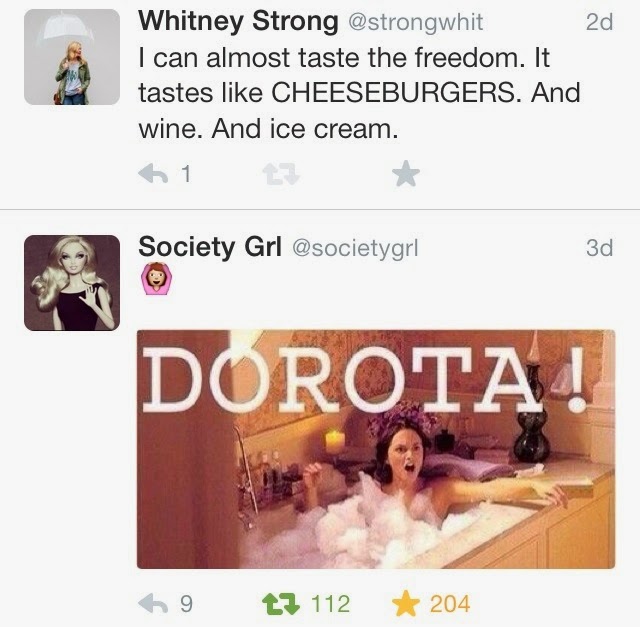Undo the green retweet on Society Grl's tweet
The width and height of the screenshot is (640, 627).
point(281,604)
